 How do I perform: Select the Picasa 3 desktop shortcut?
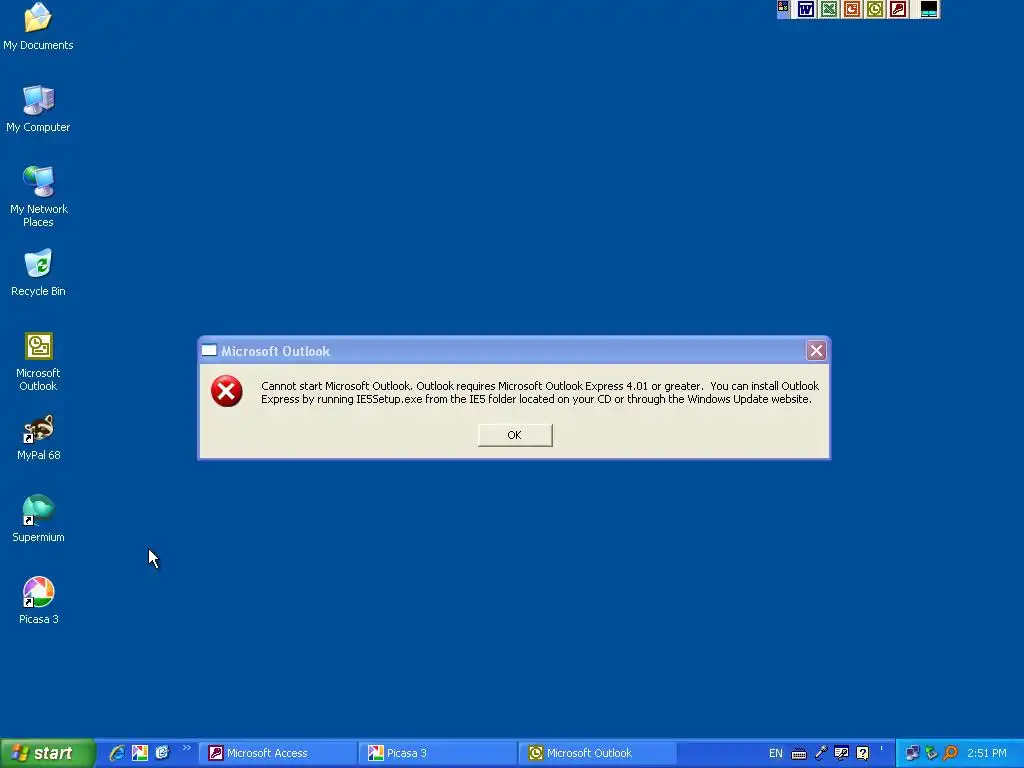[38, 601]
